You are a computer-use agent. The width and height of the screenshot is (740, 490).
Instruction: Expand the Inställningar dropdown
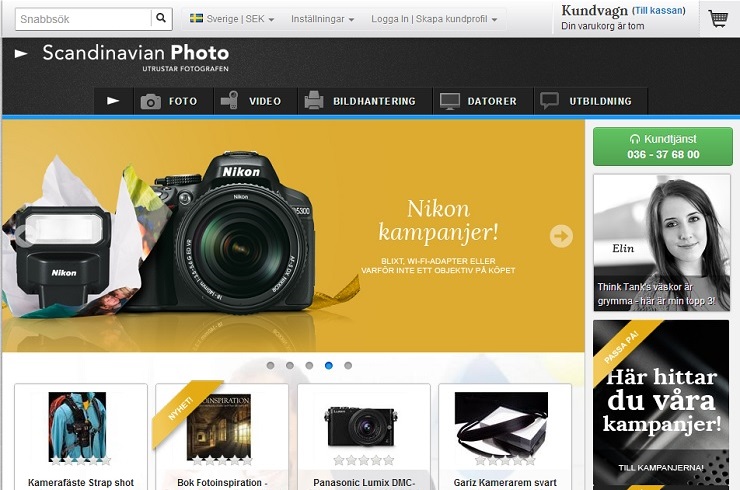[322, 19]
